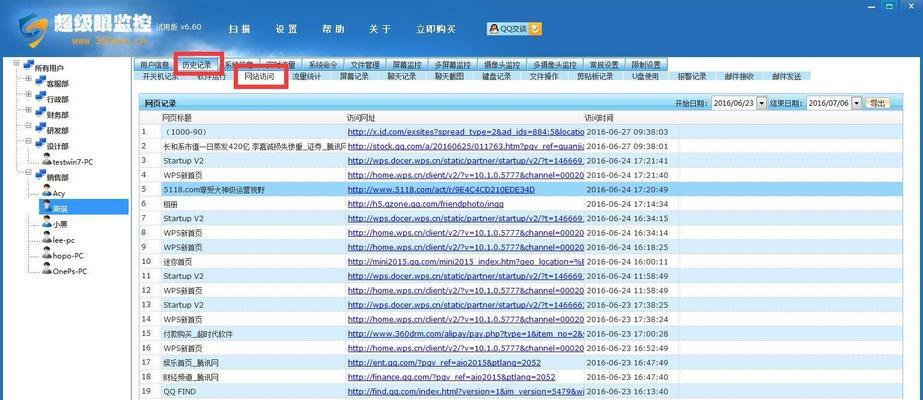Image resolution: width=923 pixels, height=400 pixels.
Task: Open the 报警记录 sub-tab
Action: point(692,76)
